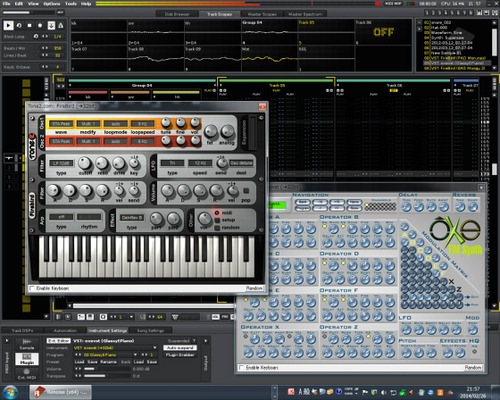The width and height of the screenshot is (500, 400).
Task: Select the Ext. MIDI instrument type icon
Action: 27,374
